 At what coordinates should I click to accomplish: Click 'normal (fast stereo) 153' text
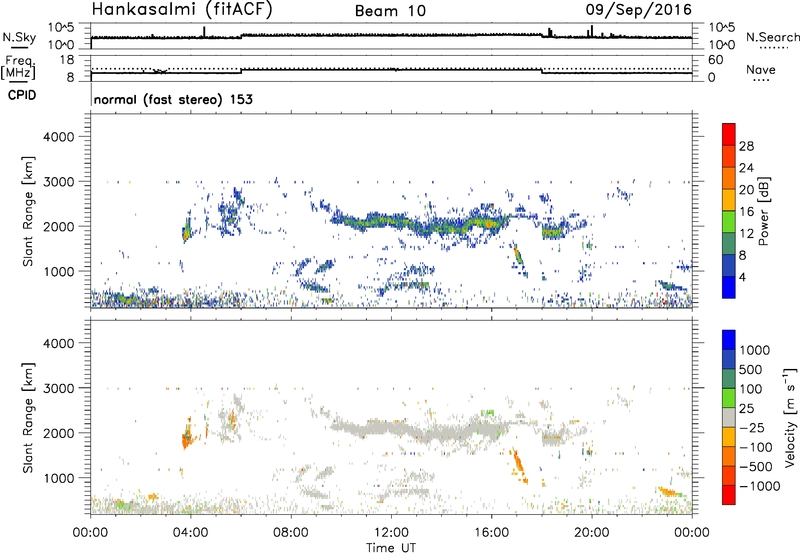(x=173, y=99)
